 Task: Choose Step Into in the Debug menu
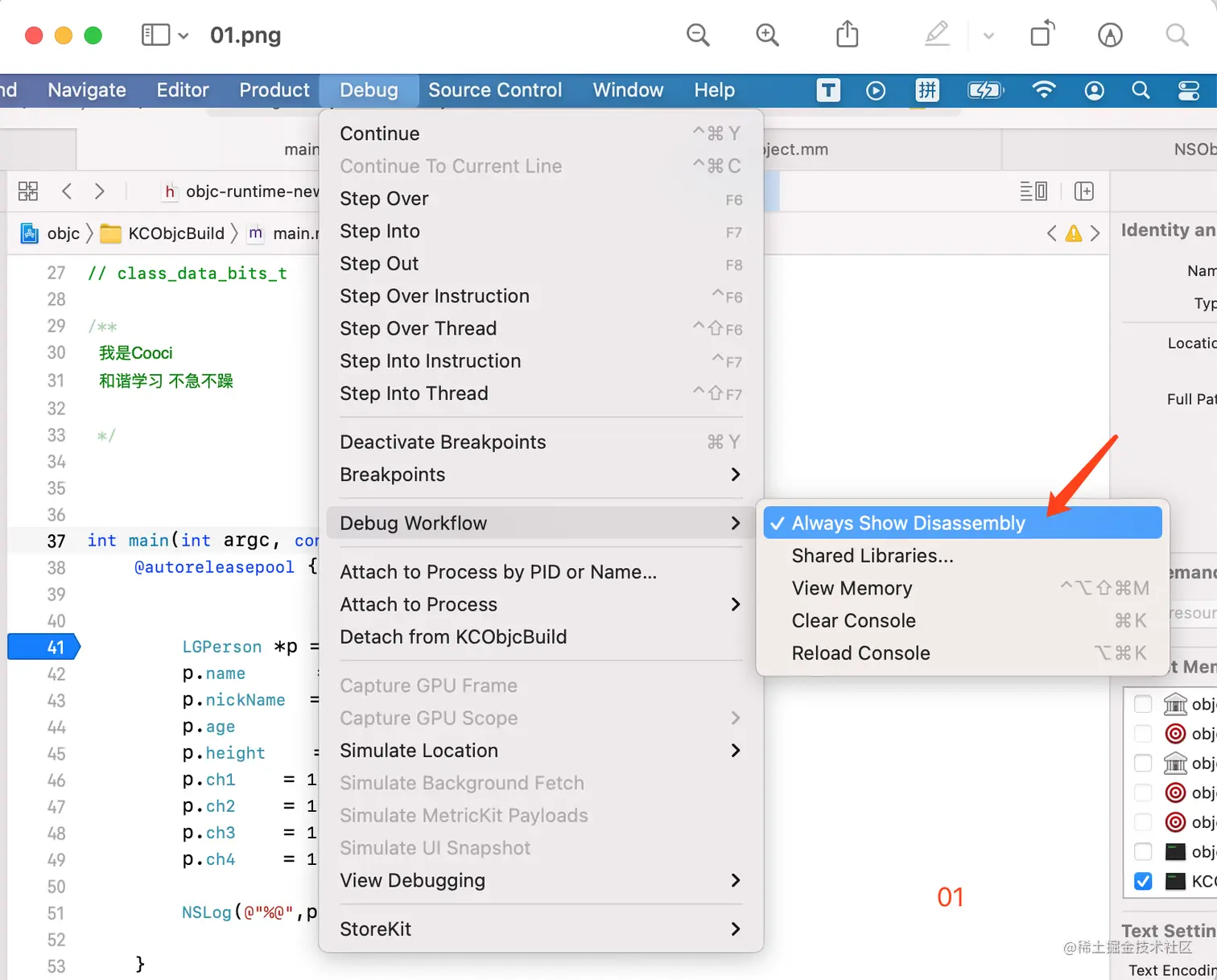pyautogui.click(x=541, y=231)
